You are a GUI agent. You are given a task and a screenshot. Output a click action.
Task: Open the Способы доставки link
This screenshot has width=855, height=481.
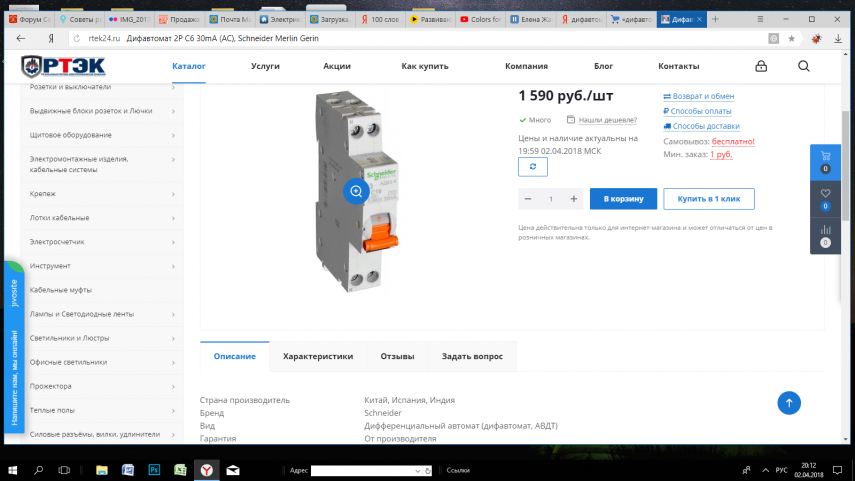click(x=705, y=126)
